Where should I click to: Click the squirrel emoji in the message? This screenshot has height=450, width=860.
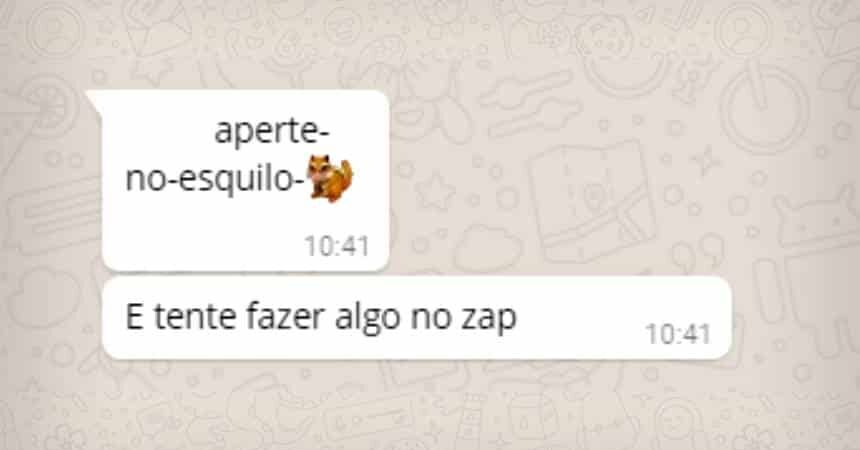(330, 178)
